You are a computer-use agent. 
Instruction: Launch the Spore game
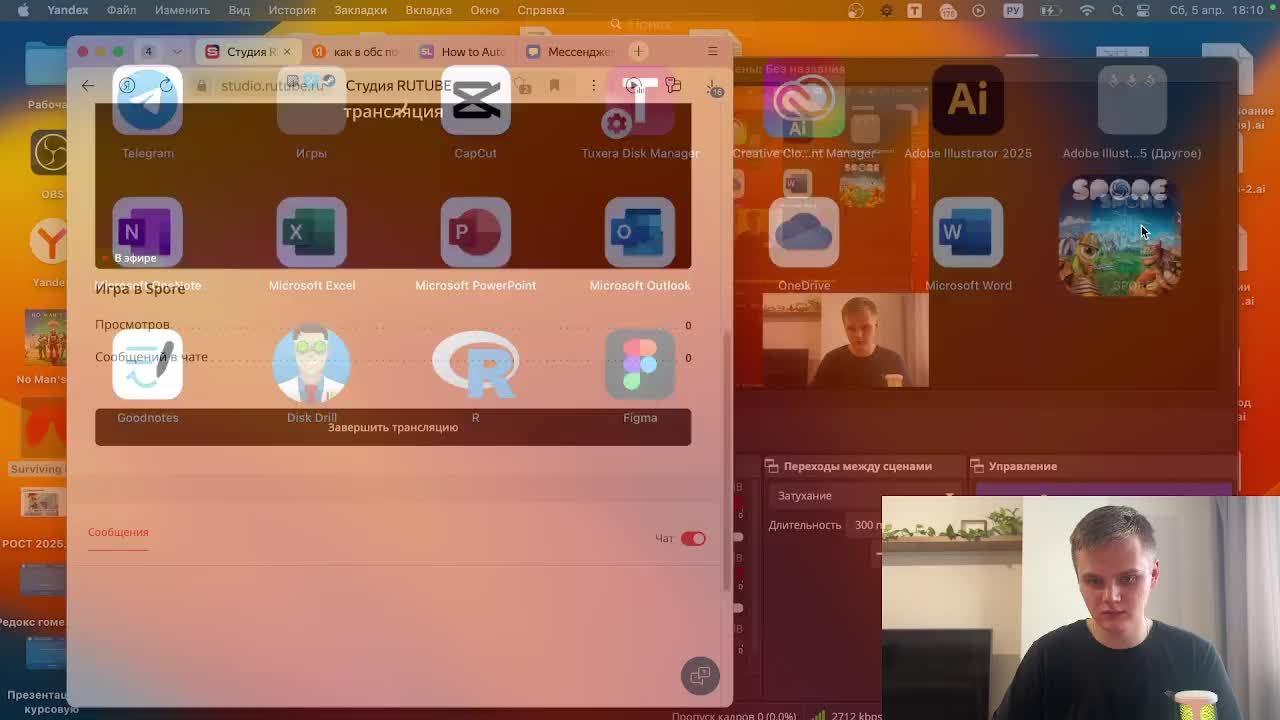1120,236
